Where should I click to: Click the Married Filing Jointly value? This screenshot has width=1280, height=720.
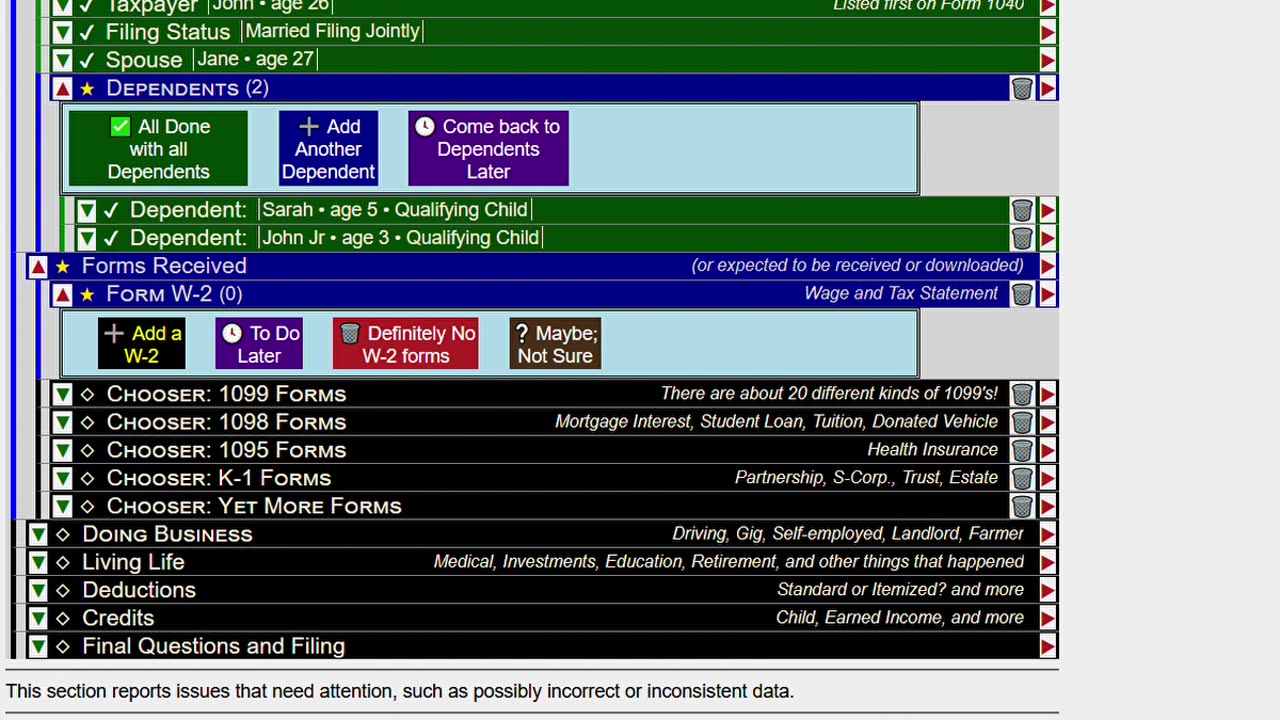[332, 31]
